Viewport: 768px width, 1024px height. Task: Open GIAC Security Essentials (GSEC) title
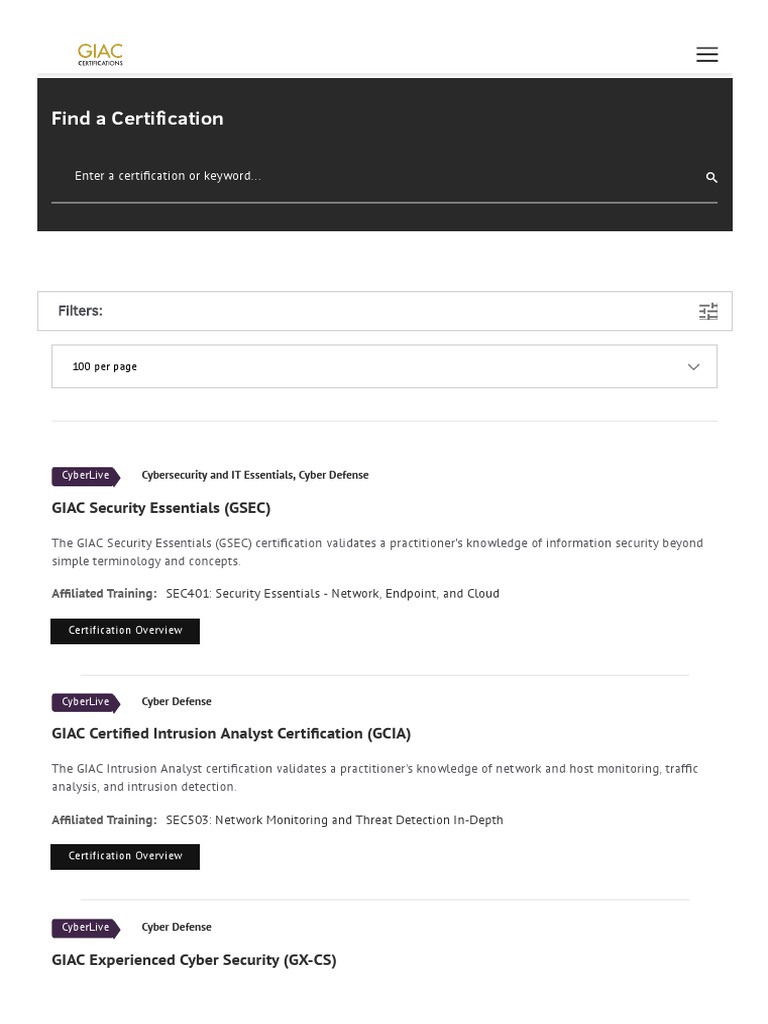(x=161, y=508)
